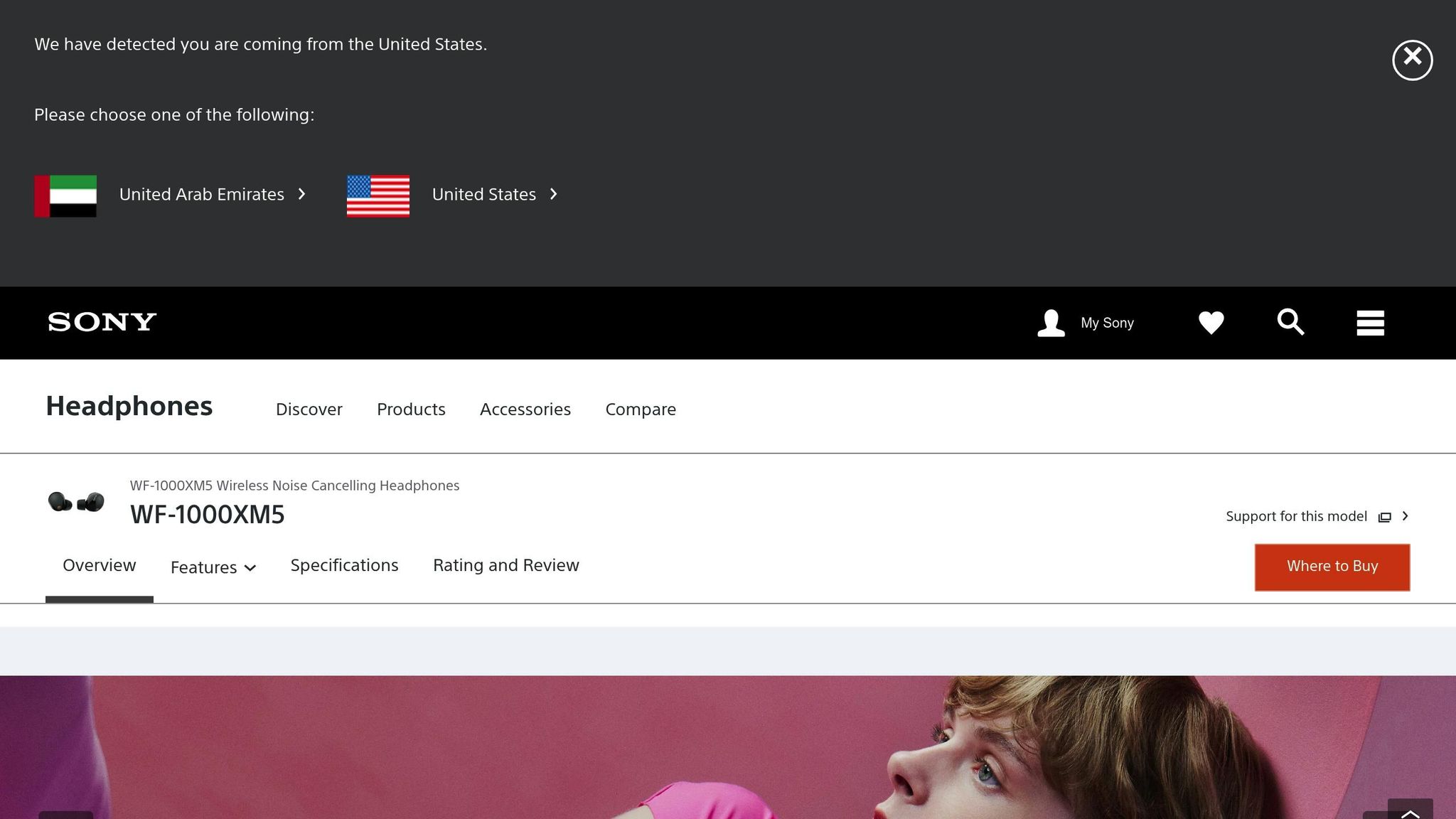Open the My Sony text link
This screenshot has width=1456, height=819.
click(x=1107, y=323)
